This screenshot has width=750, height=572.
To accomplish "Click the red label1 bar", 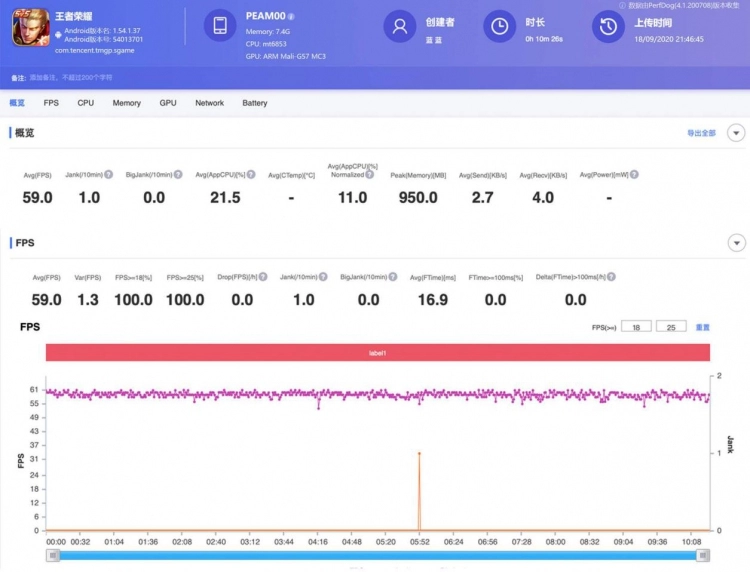I will click(x=377, y=353).
